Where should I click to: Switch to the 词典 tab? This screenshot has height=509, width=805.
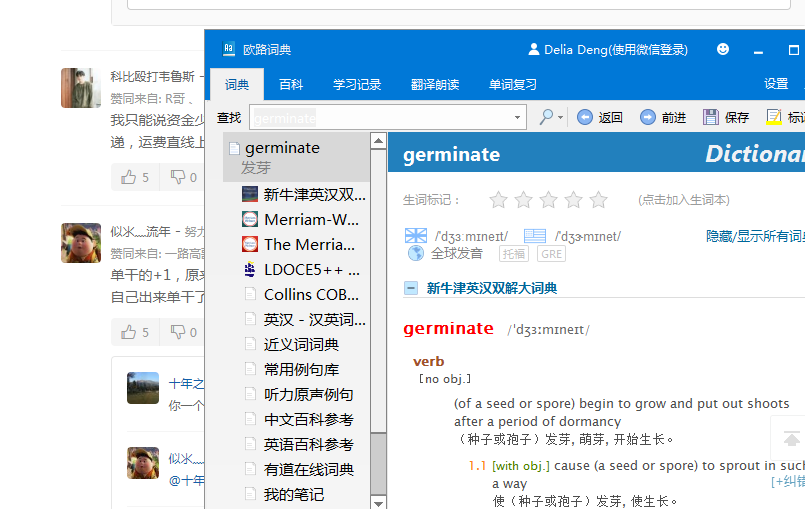pos(237,84)
